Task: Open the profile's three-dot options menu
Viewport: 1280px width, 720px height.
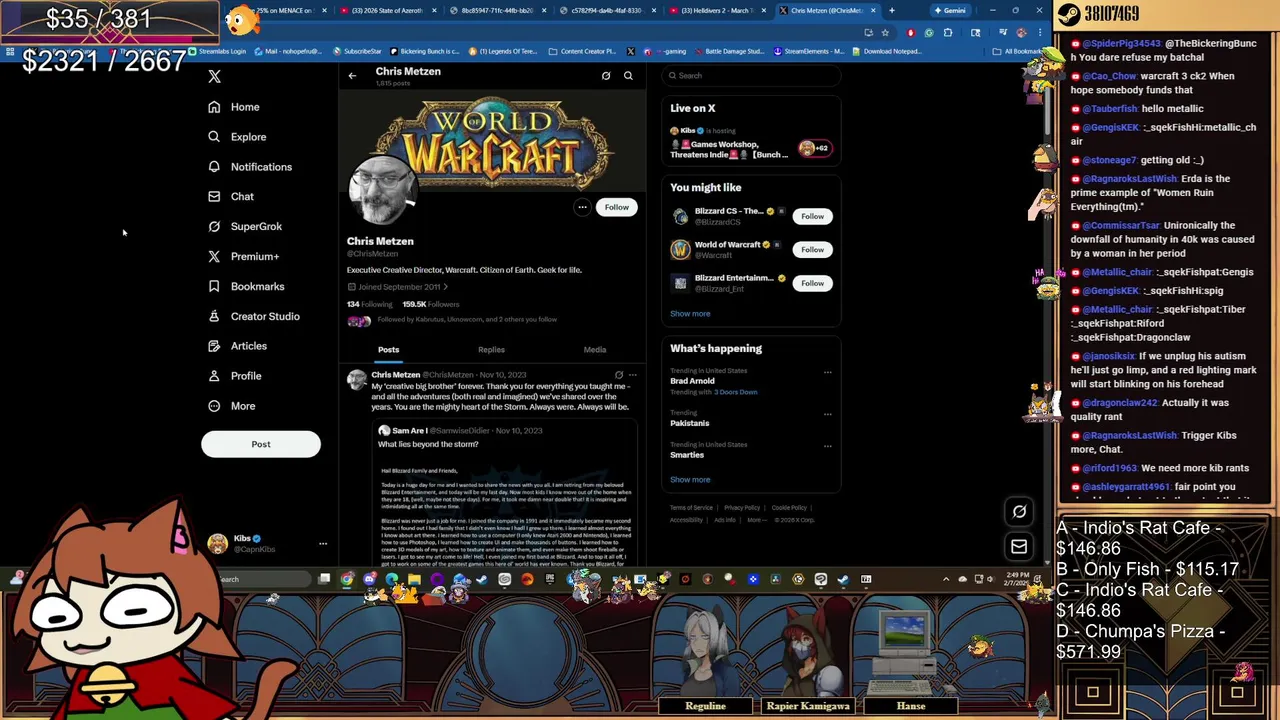Action: pos(582,207)
